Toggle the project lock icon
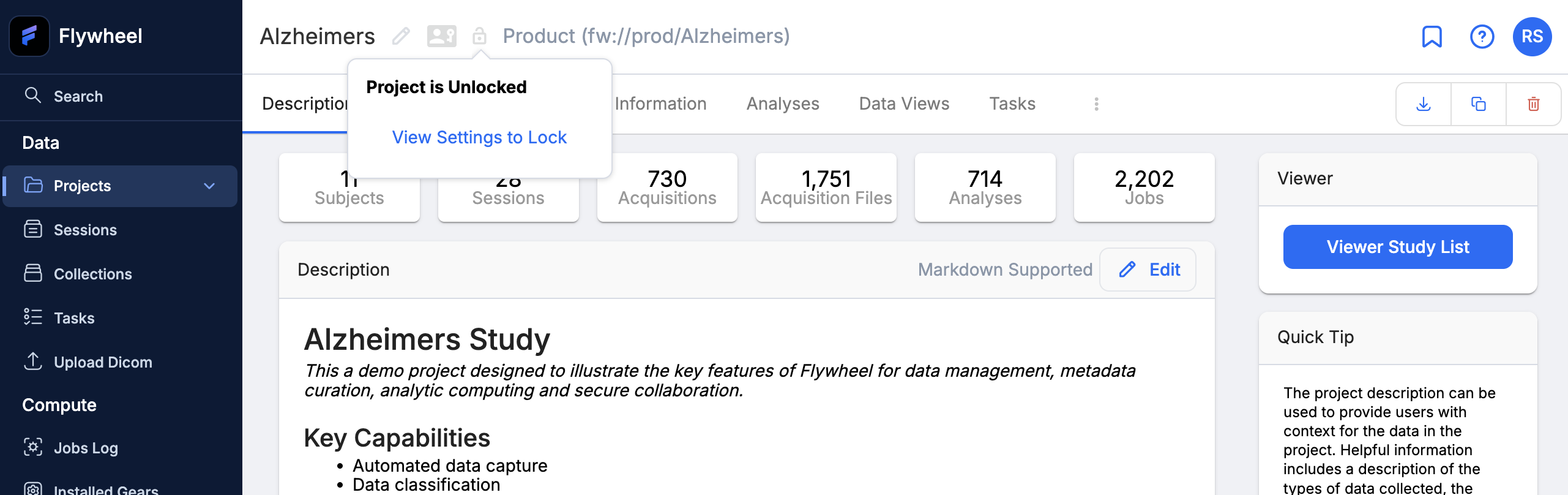Screen dimensions: 1568x495 [479, 36]
